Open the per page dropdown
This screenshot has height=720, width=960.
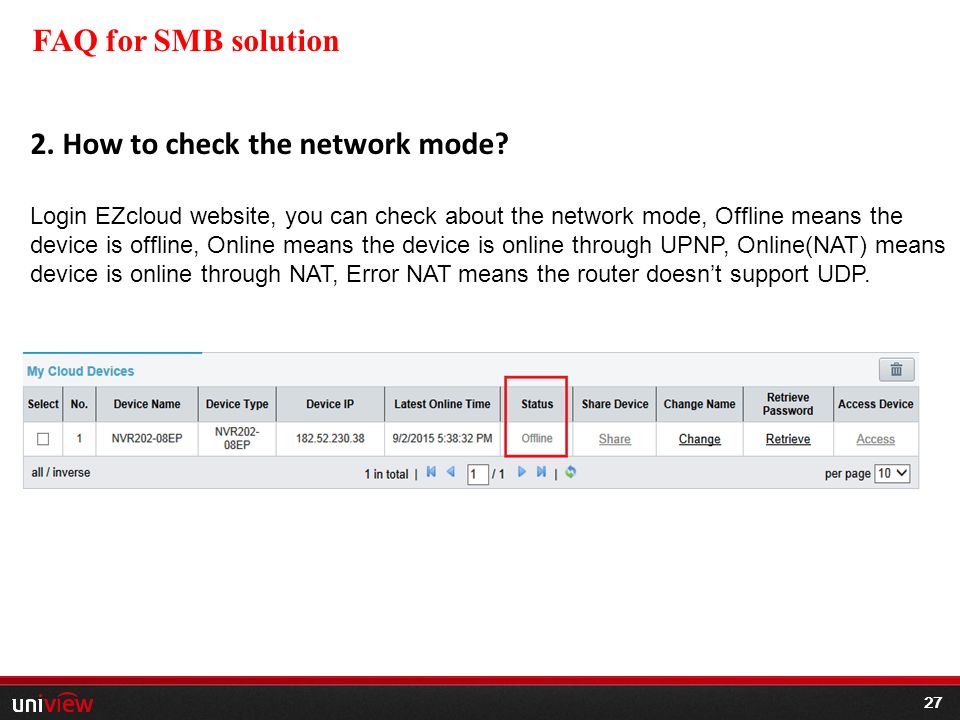click(x=892, y=473)
